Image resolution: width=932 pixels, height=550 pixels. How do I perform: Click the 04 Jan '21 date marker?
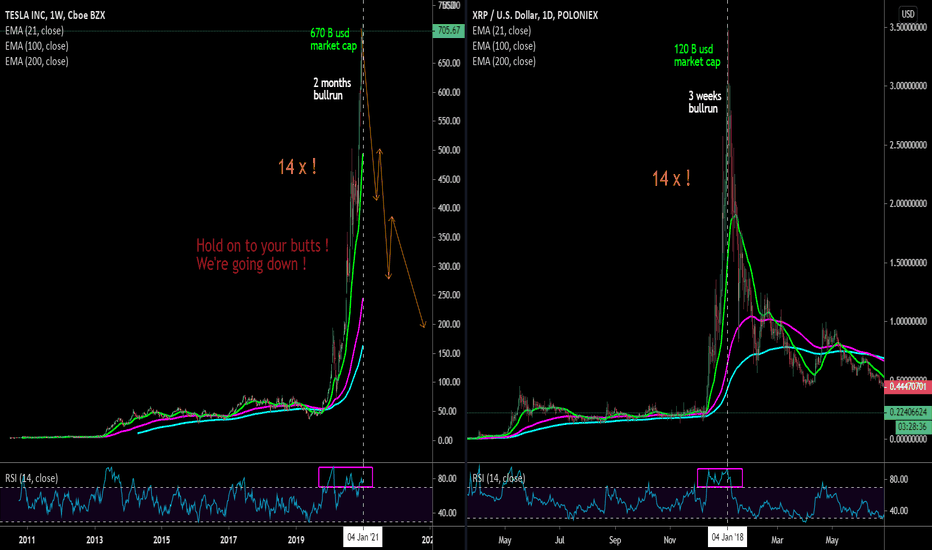363,538
